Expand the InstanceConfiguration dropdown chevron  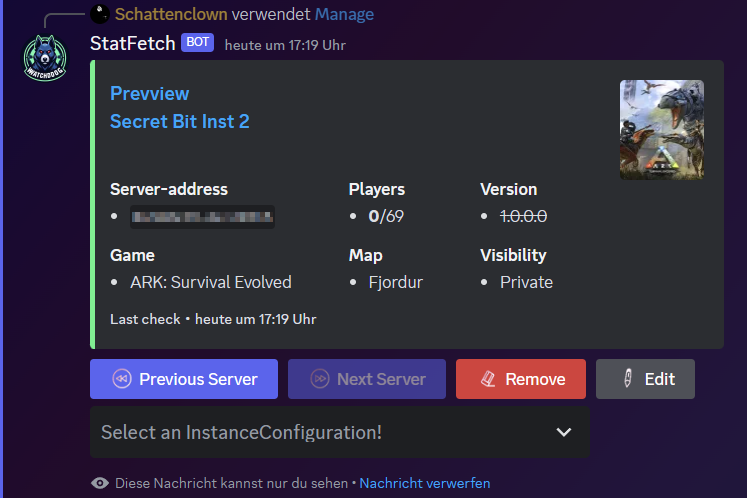[564, 432]
